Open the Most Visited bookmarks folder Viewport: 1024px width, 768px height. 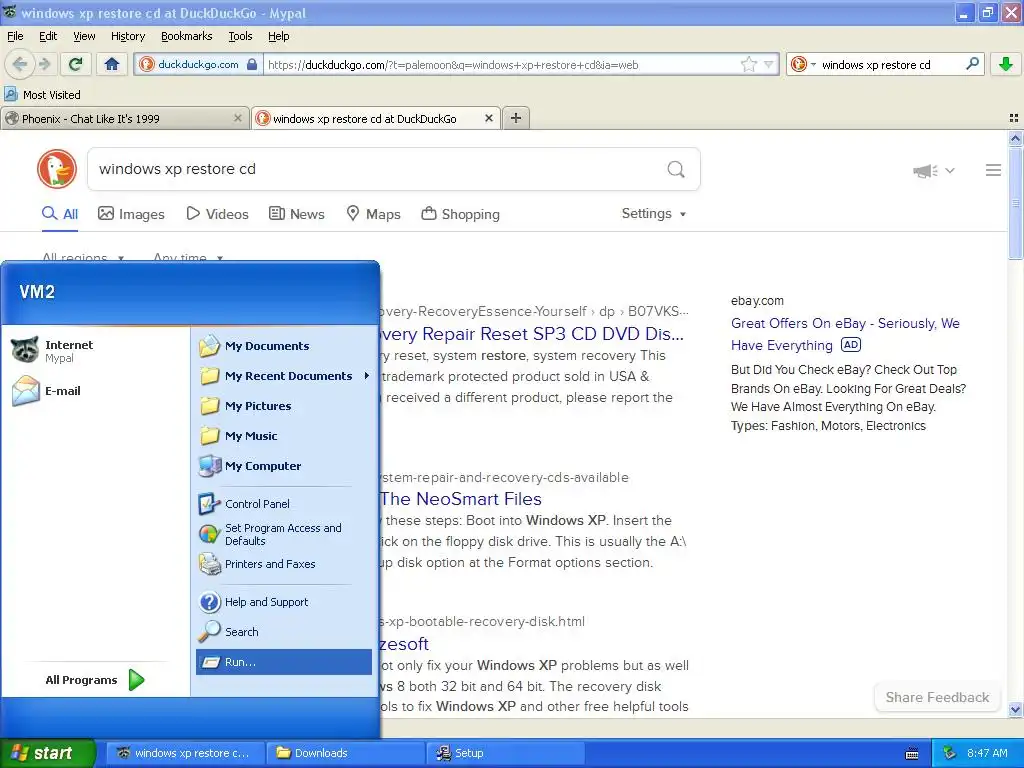(42, 95)
